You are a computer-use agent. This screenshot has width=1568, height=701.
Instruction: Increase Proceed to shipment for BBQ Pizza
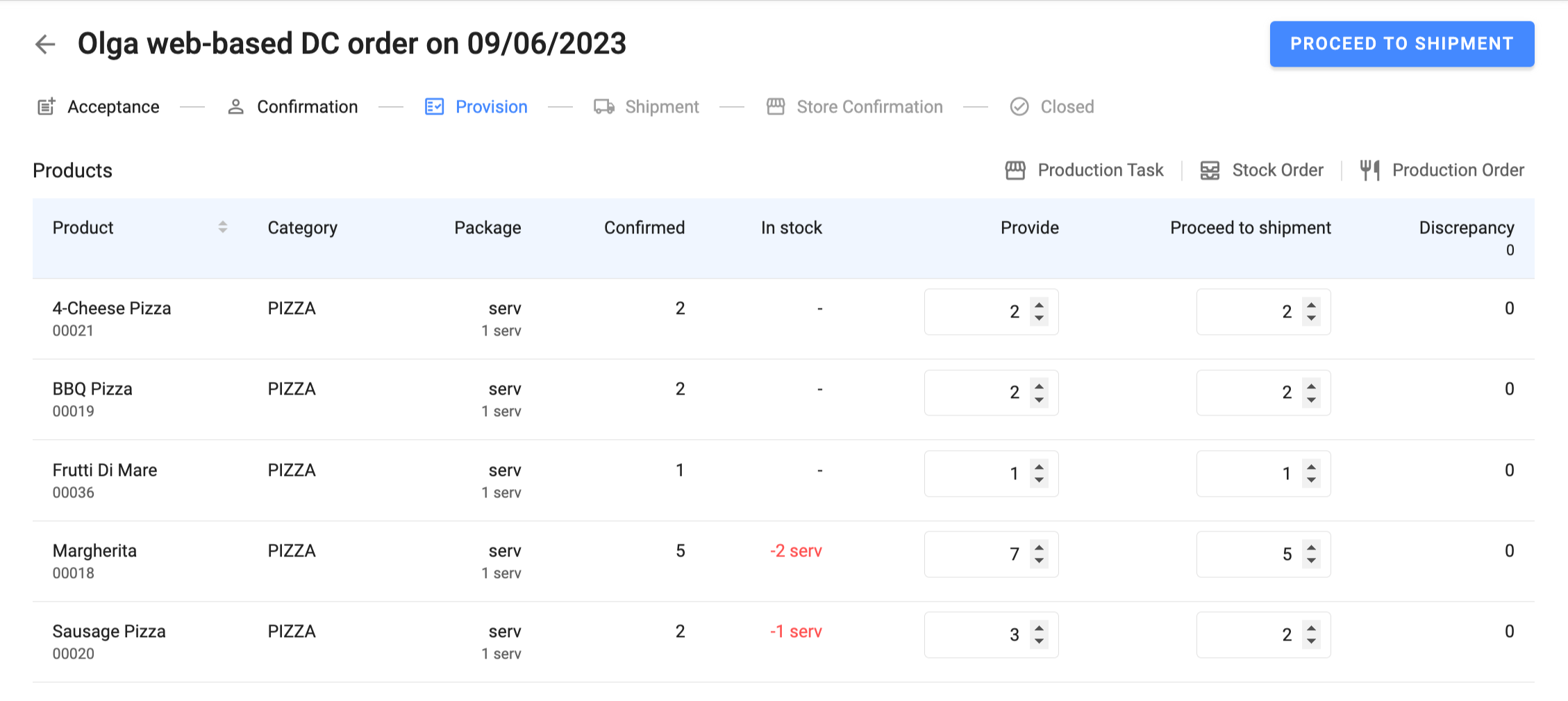pos(1311,385)
